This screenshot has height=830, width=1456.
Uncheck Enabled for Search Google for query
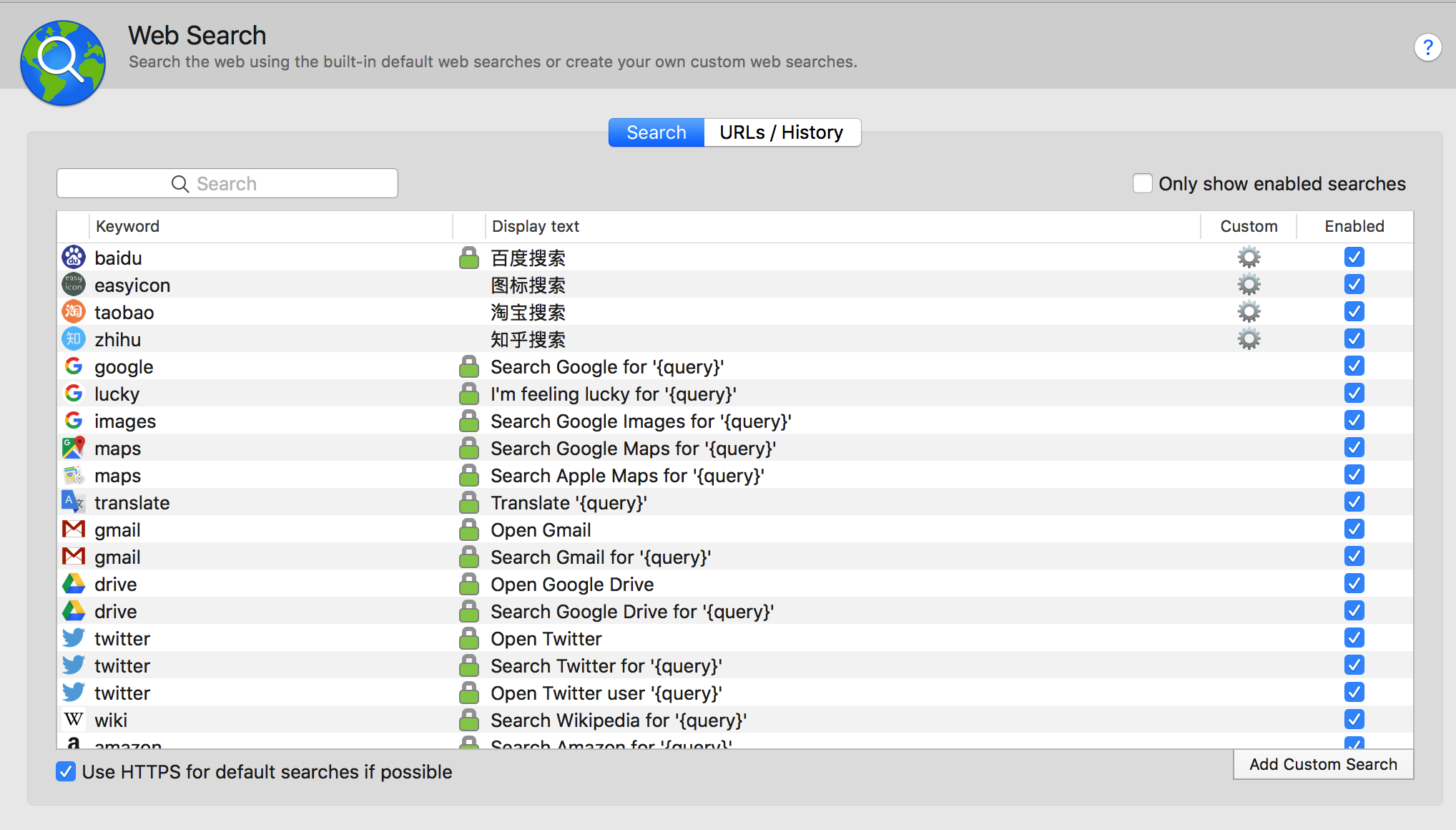[x=1354, y=366]
